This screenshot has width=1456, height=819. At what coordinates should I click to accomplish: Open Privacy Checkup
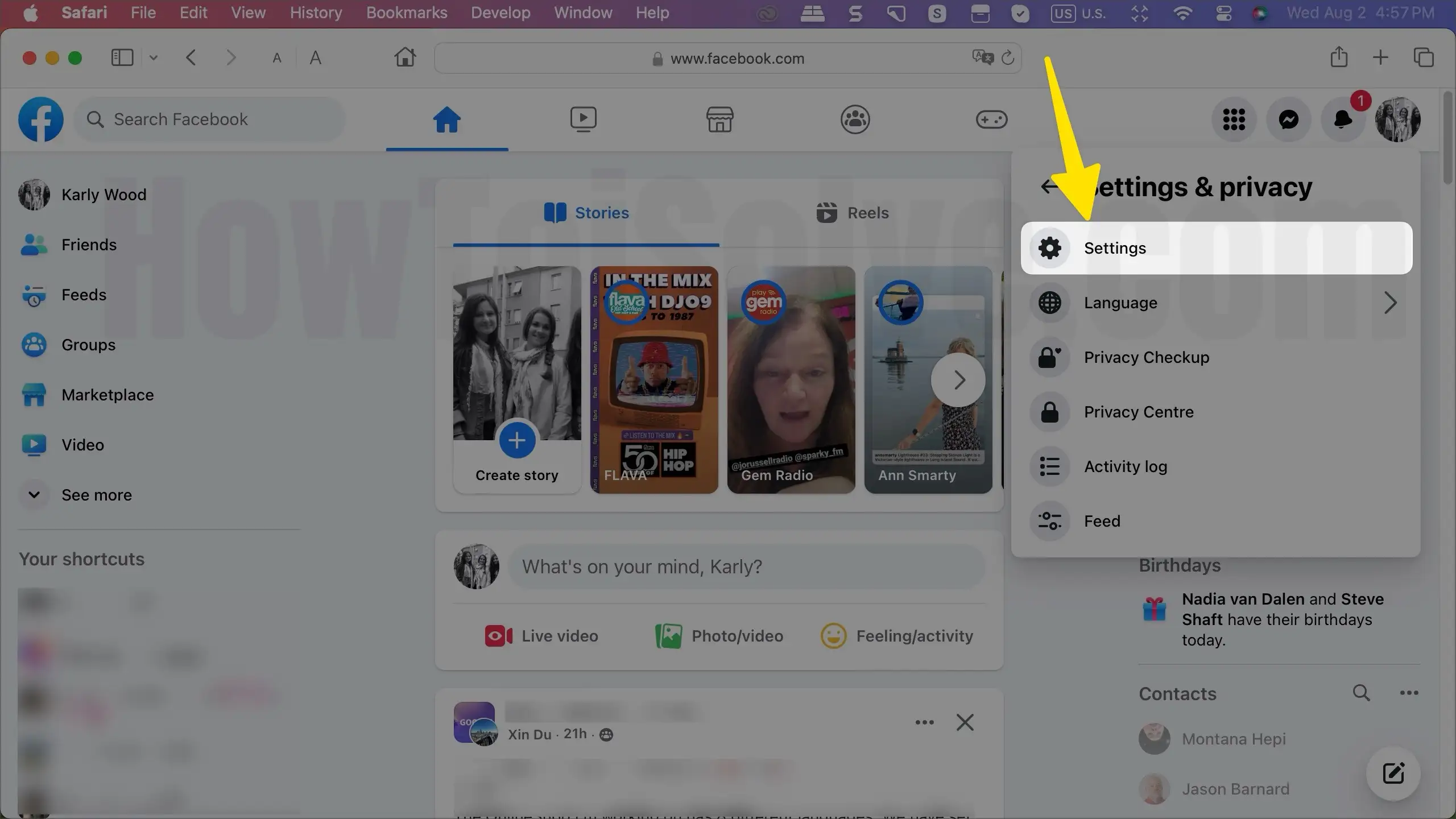[x=1217, y=357]
